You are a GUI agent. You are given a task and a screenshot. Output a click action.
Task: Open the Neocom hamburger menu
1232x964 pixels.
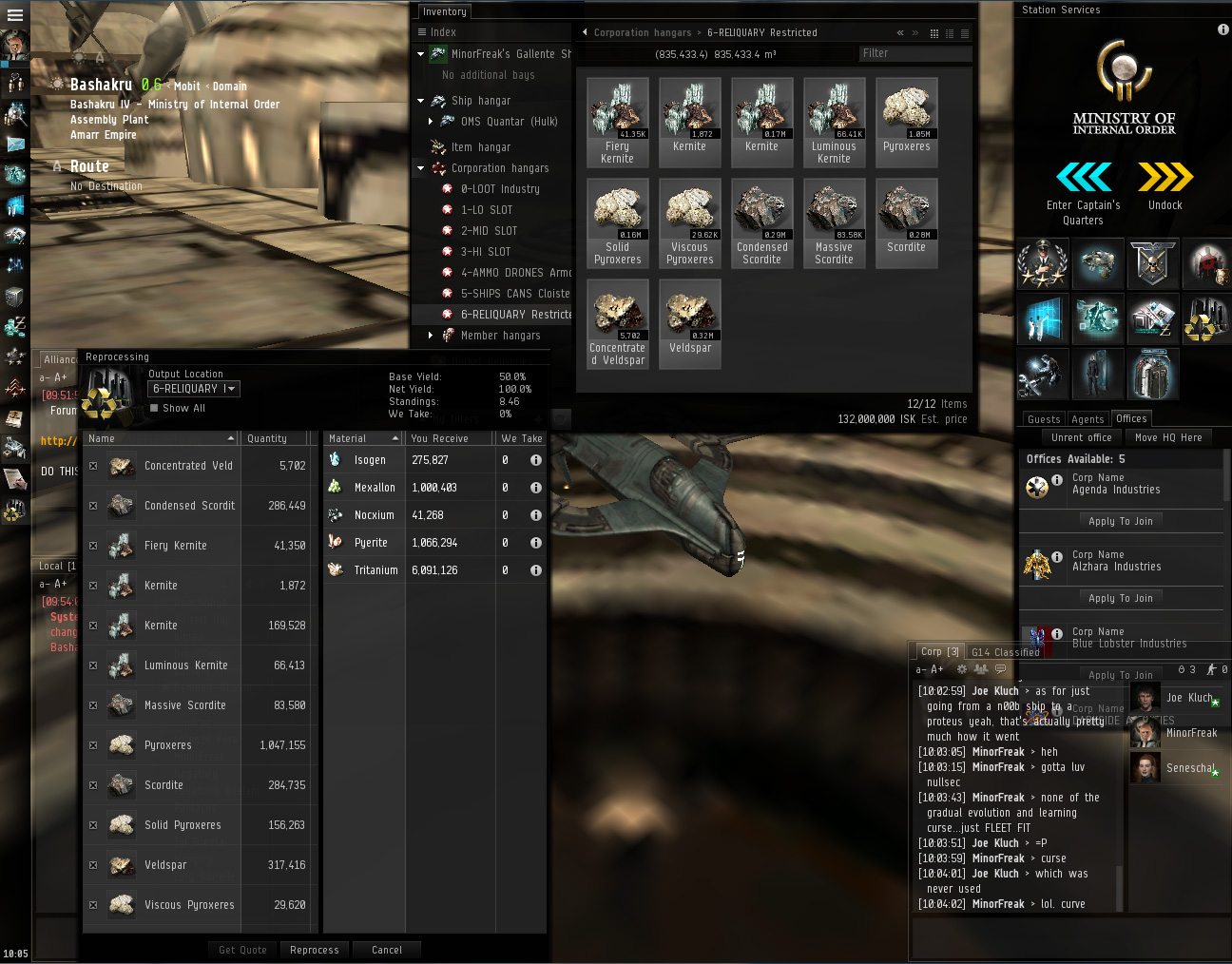tap(14, 14)
